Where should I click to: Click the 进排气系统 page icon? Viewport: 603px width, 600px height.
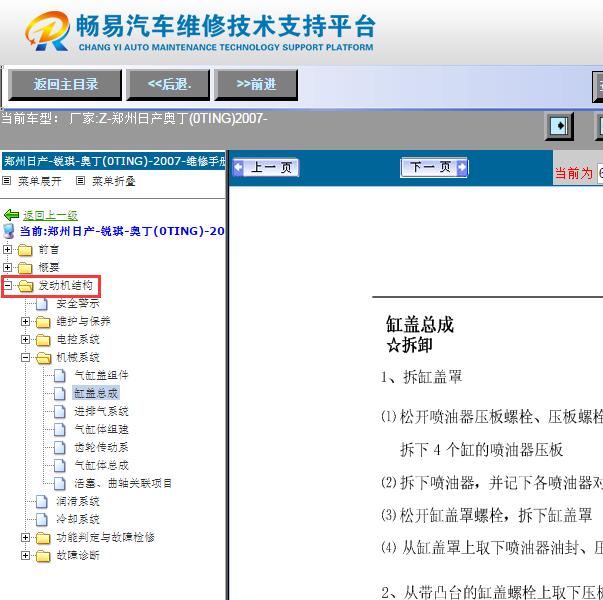pyautogui.click(x=60, y=412)
